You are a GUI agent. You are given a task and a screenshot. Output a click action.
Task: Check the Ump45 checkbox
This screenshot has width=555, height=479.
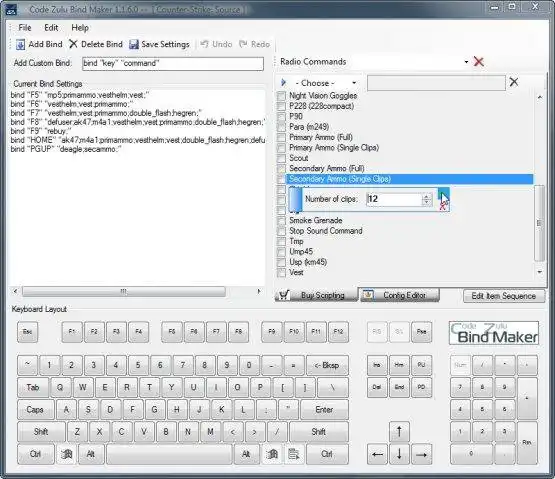[x=281, y=252]
